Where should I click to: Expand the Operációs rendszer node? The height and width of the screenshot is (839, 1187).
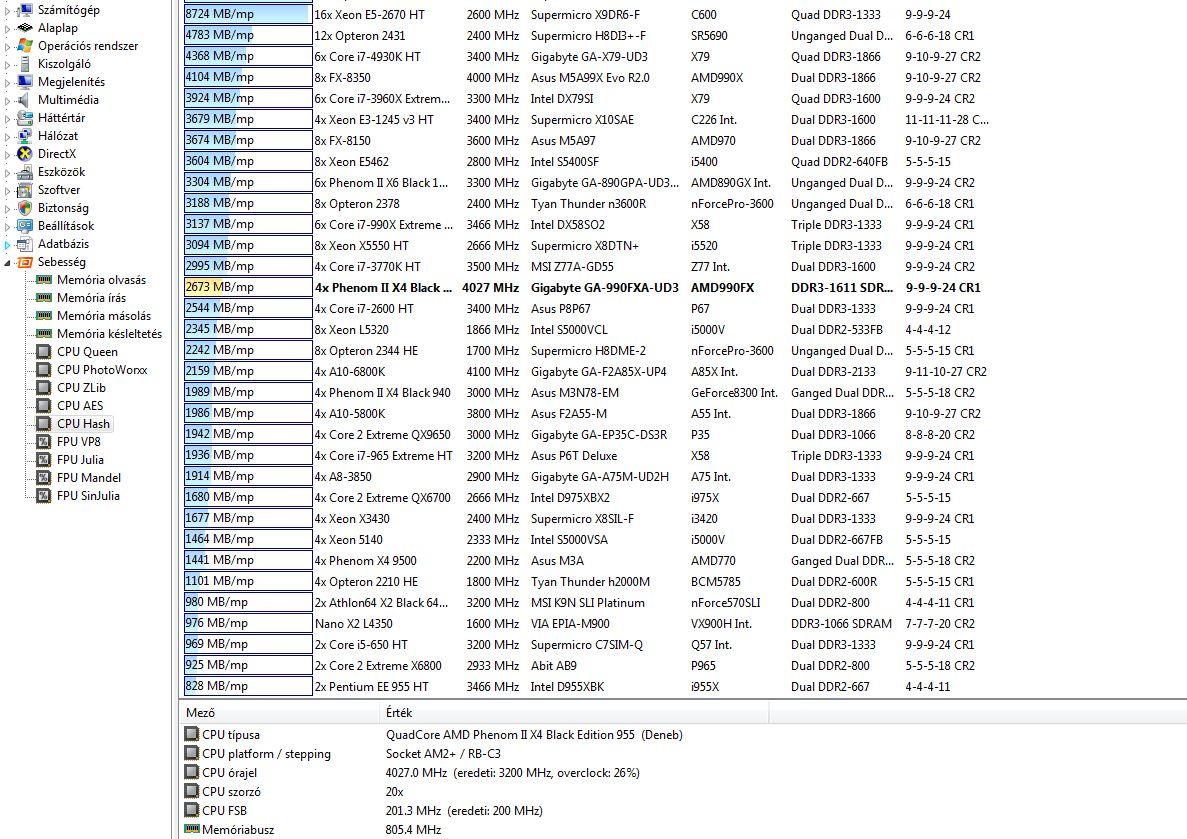click(8, 46)
